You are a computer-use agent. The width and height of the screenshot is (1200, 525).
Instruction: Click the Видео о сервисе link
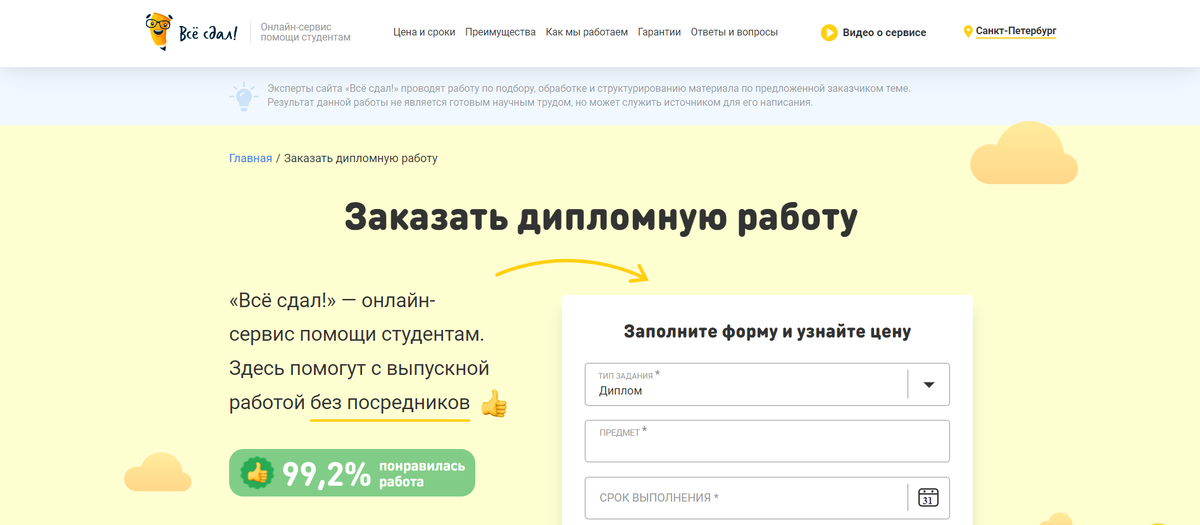tap(884, 32)
